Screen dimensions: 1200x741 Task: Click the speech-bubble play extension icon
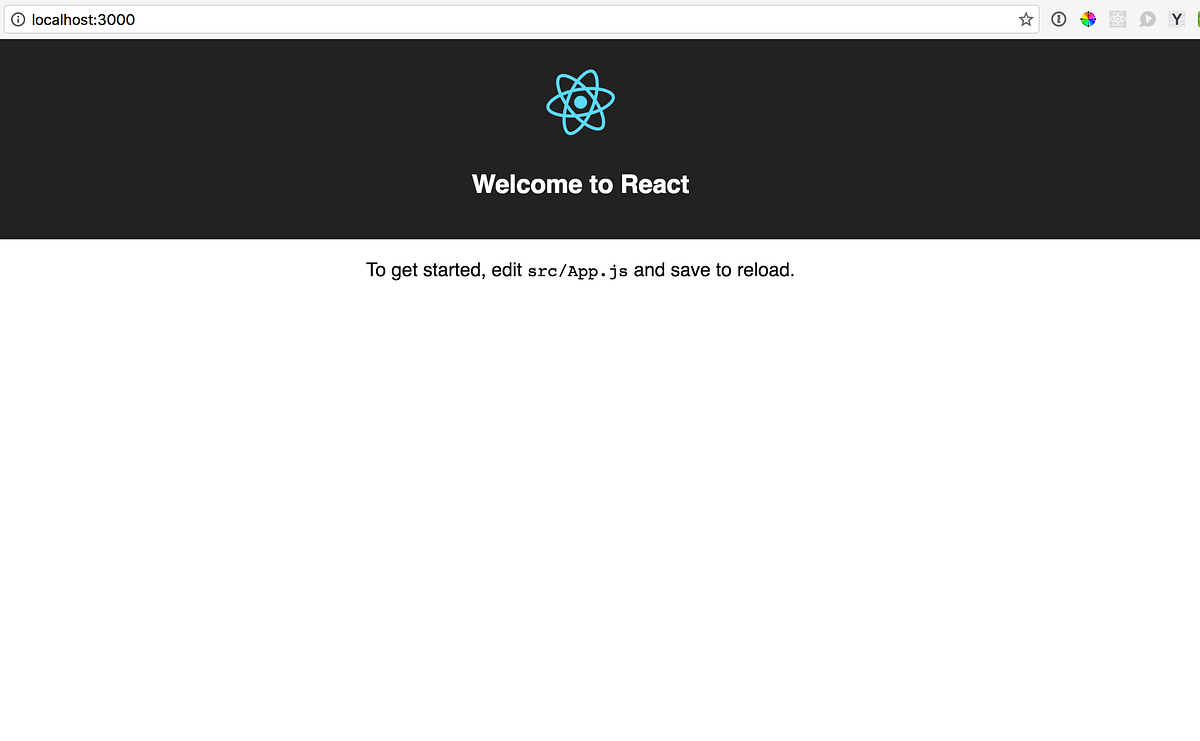(x=1147, y=19)
